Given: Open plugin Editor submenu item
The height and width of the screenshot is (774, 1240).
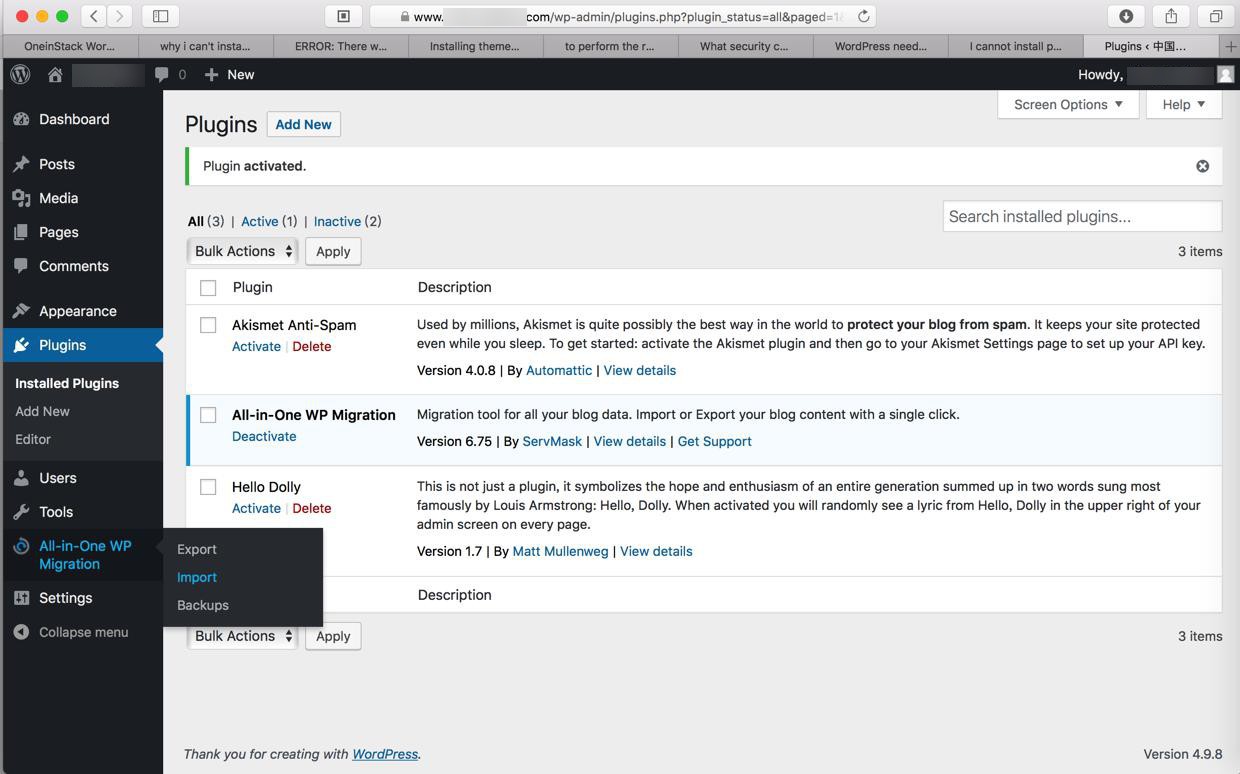Looking at the screenshot, I should click(x=33, y=439).
